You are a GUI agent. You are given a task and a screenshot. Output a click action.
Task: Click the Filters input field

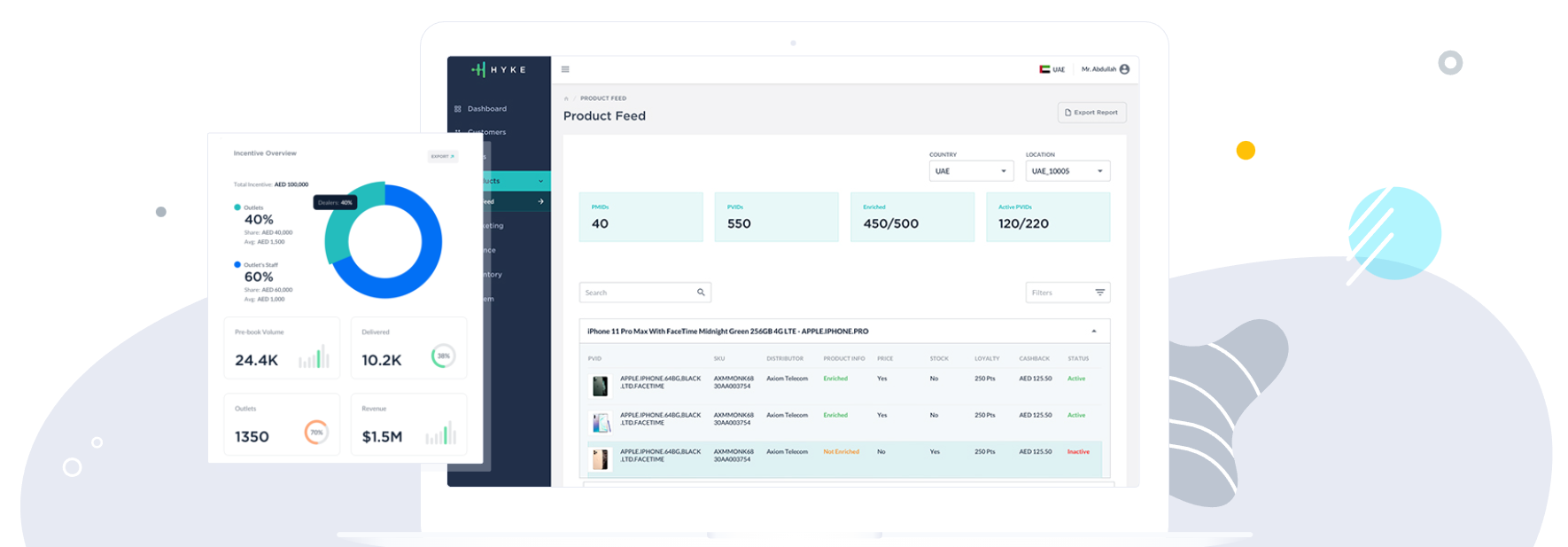(x=1067, y=293)
